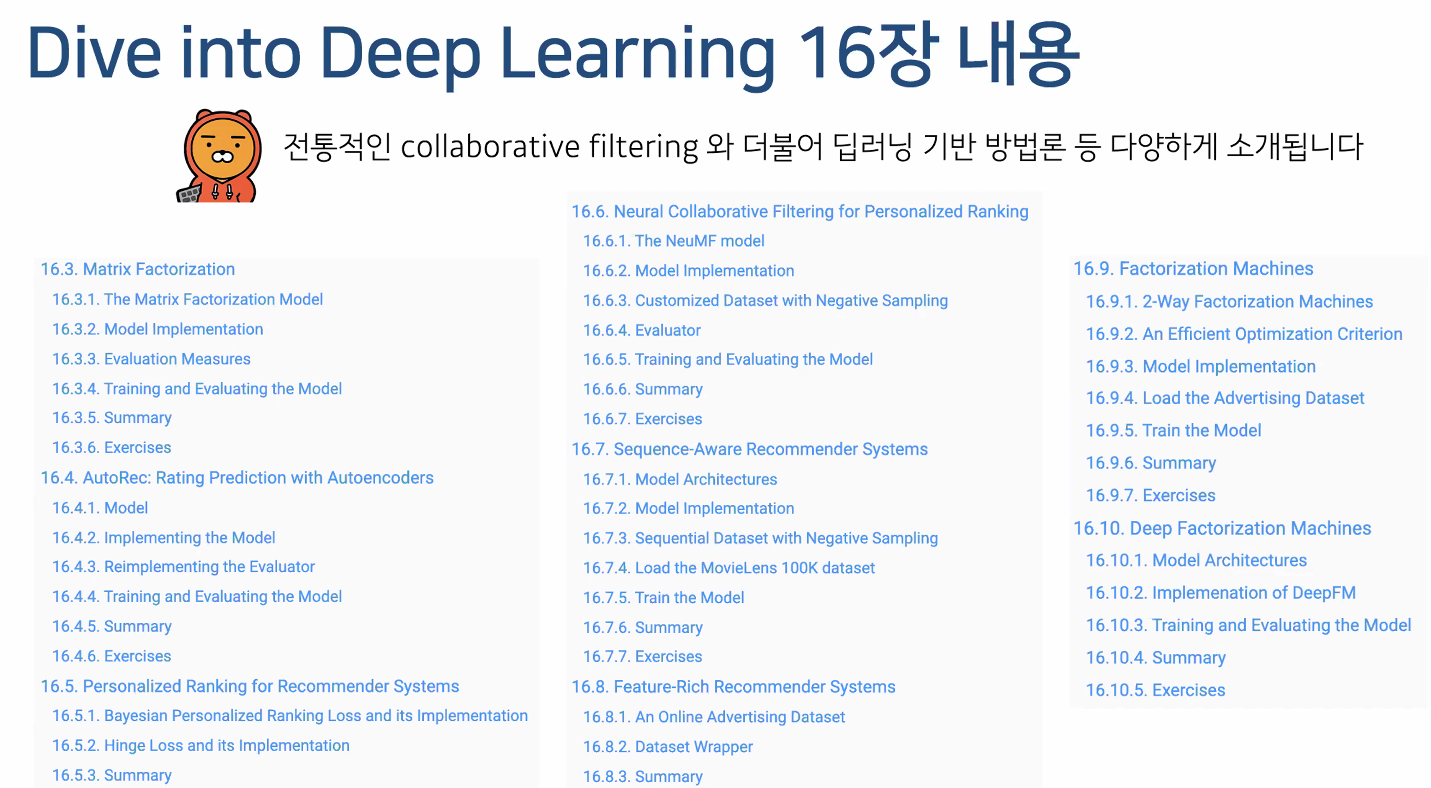The height and width of the screenshot is (788, 1431).
Task: Open 16.6.1. The NeuMF model
Action: pyautogui.click(x=674, y=241)
